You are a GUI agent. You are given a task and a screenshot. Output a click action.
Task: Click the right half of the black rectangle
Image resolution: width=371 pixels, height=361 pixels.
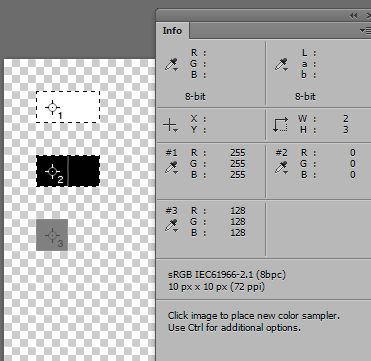pyautogui.click(x=84, y=171)
